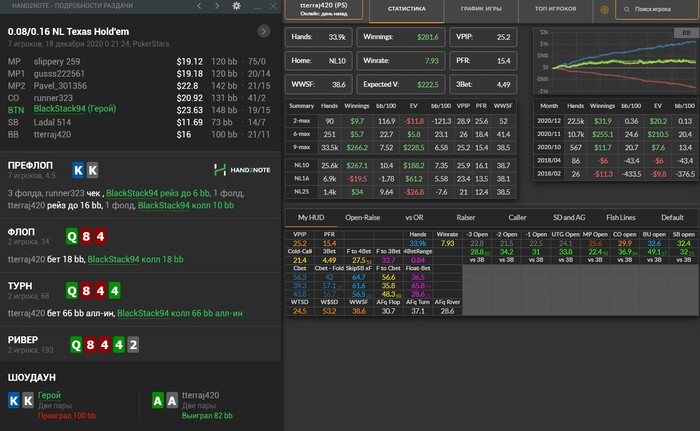Image resolution: width=700 pixels, height=431 pixels.
Task: Select player runner323 in seat list
Action: pos(53,98)
